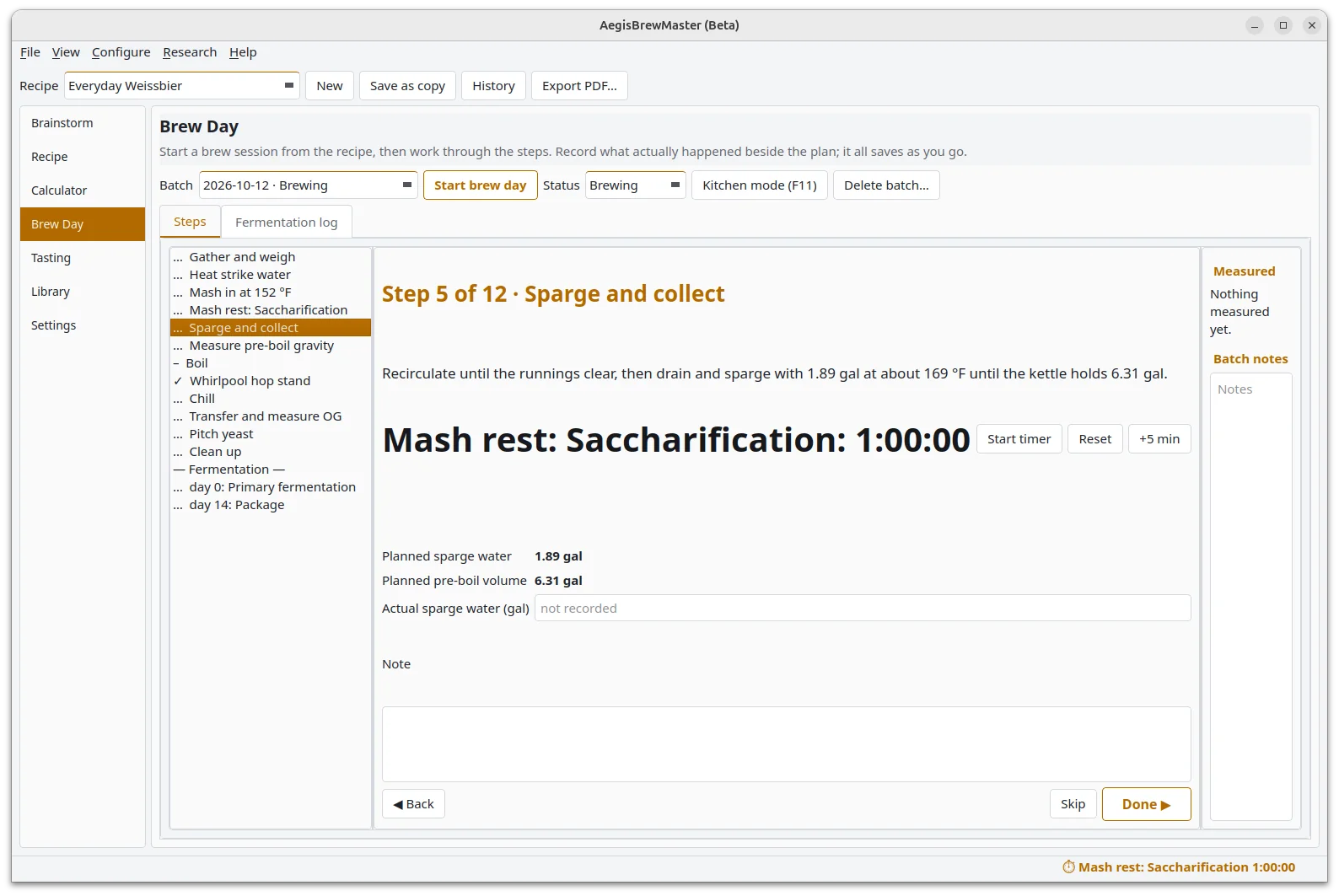Open the Recipe section in sidebar

tap(83, 157)
